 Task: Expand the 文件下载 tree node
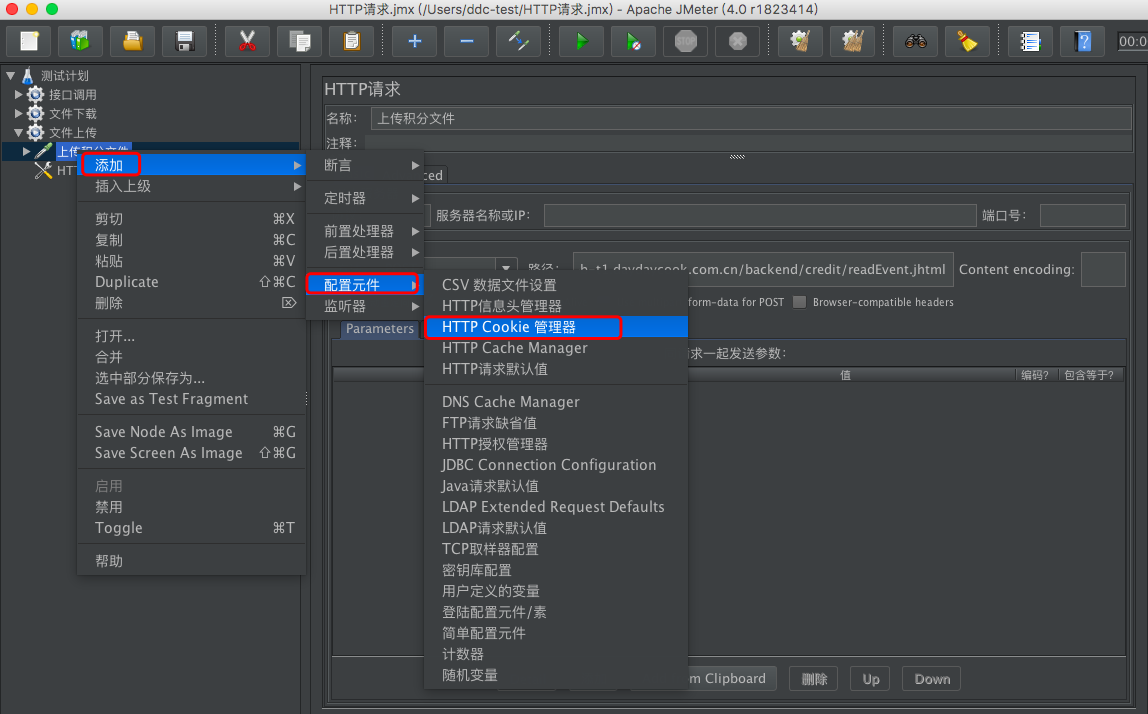(18, 114)
